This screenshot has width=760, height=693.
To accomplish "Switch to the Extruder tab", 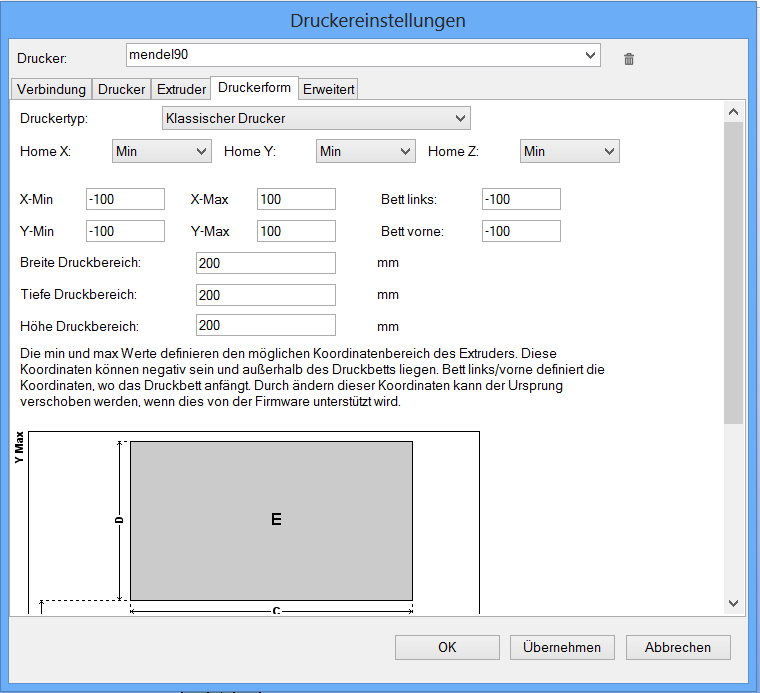I will point(181,89).
